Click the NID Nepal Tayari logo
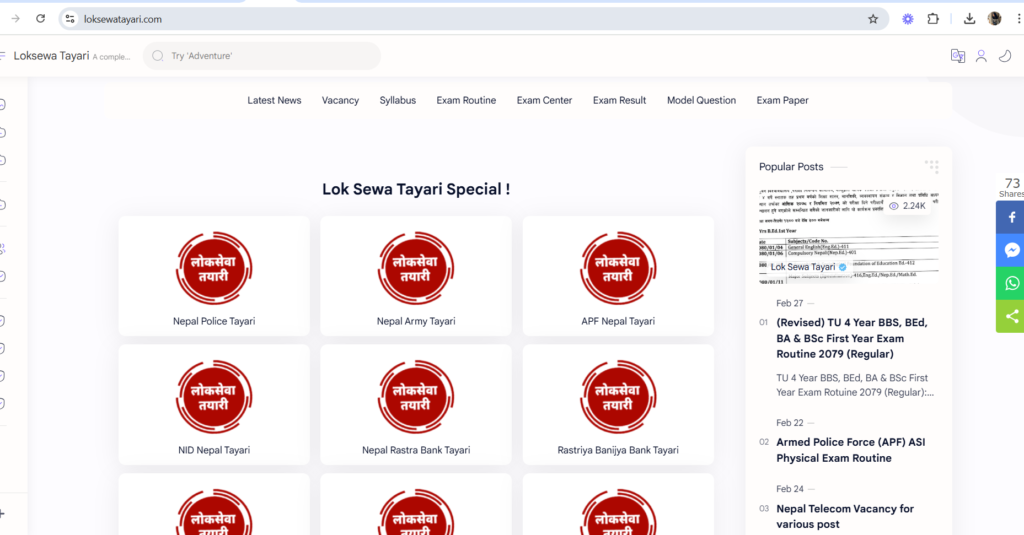Viewport: 1024px width, 535px height. (214, 397)
